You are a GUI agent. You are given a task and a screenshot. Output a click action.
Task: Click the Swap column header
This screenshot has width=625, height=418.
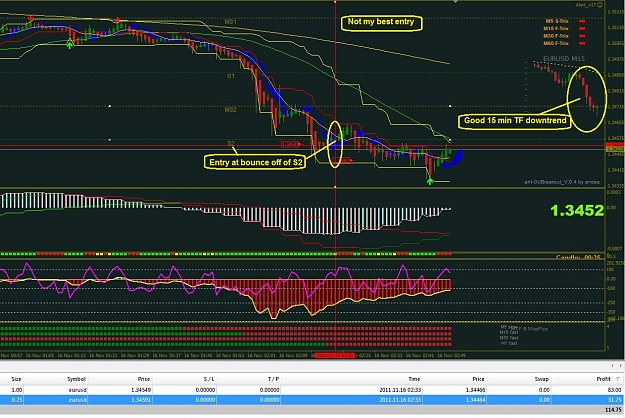pyautogui.click(x=542, y=379)
